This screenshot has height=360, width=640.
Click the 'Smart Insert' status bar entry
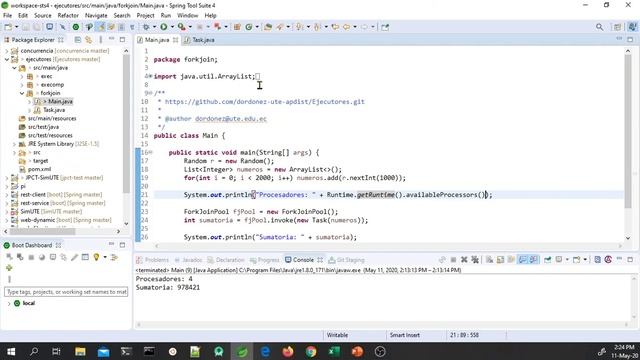[404, 335]
